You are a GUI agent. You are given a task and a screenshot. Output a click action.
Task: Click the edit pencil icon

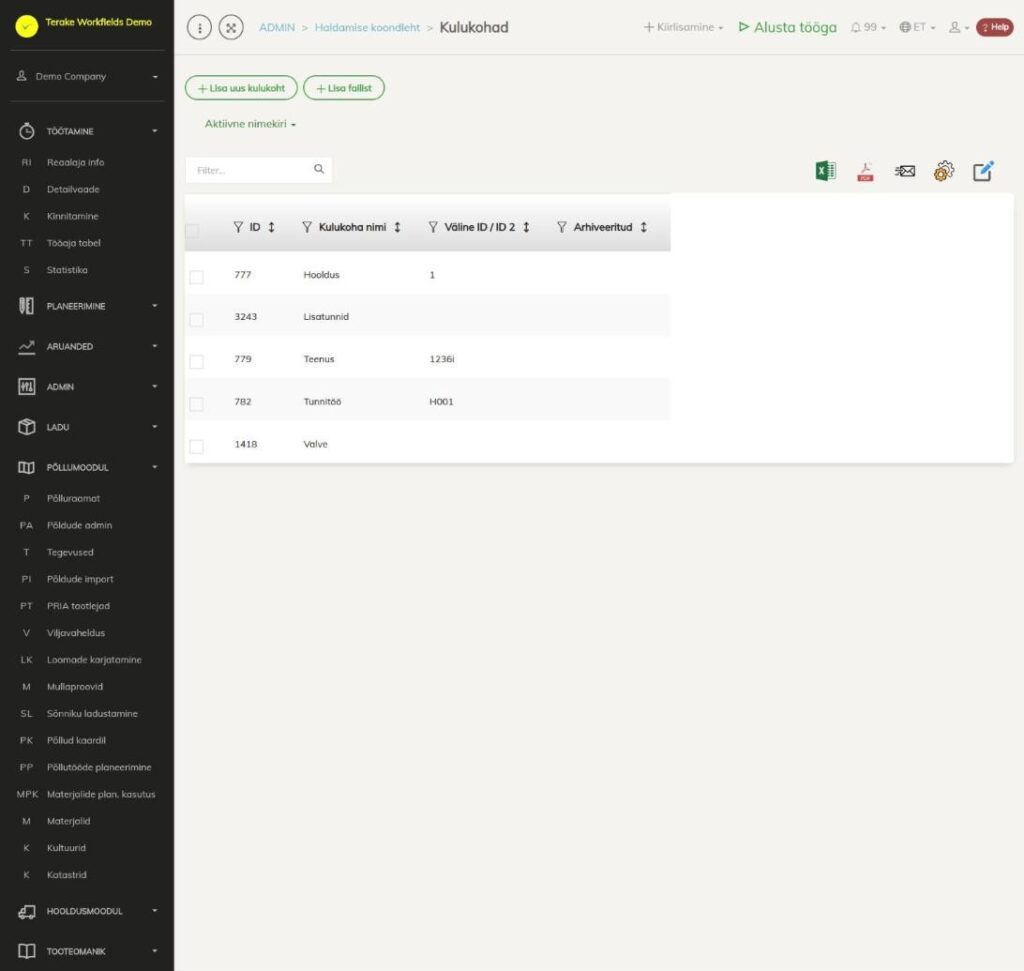tap(984, 171)
